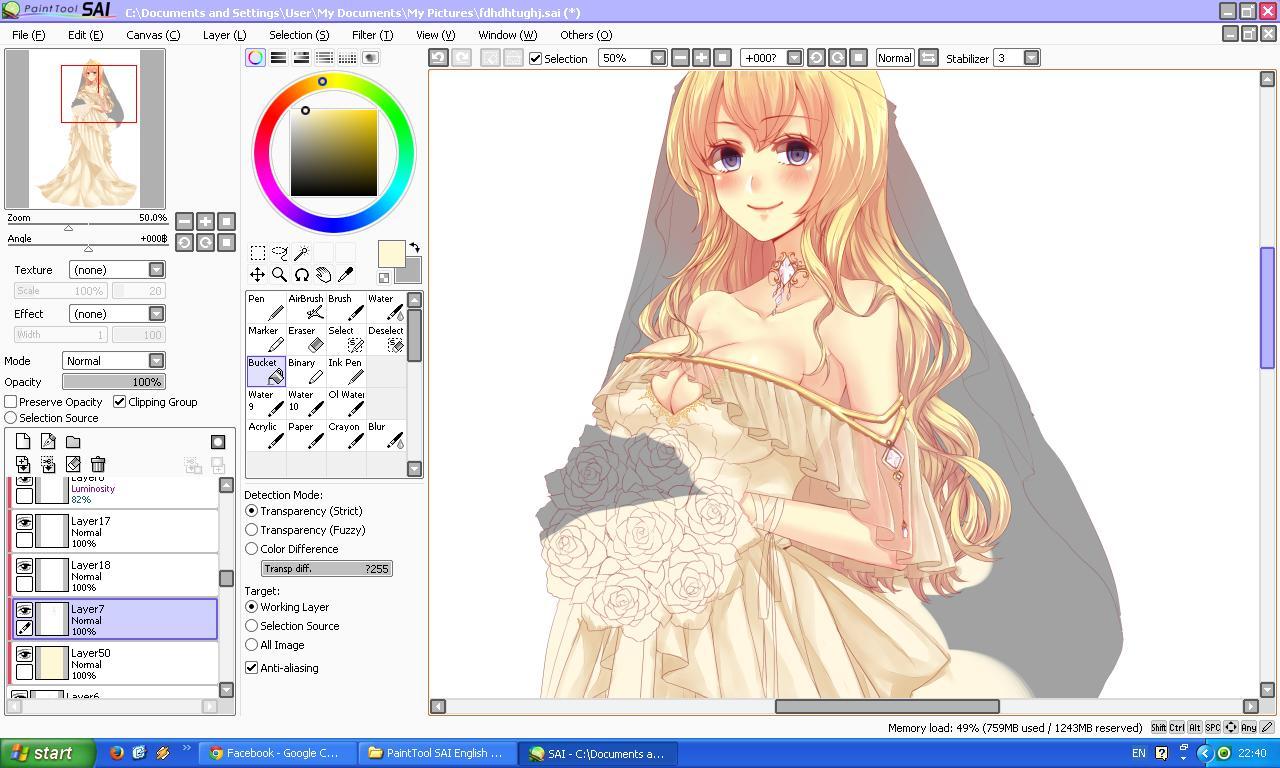Click the Undo button in canvas toolbar
Viewport: 1280px width, 768px height.
click(x=438, y=58)
